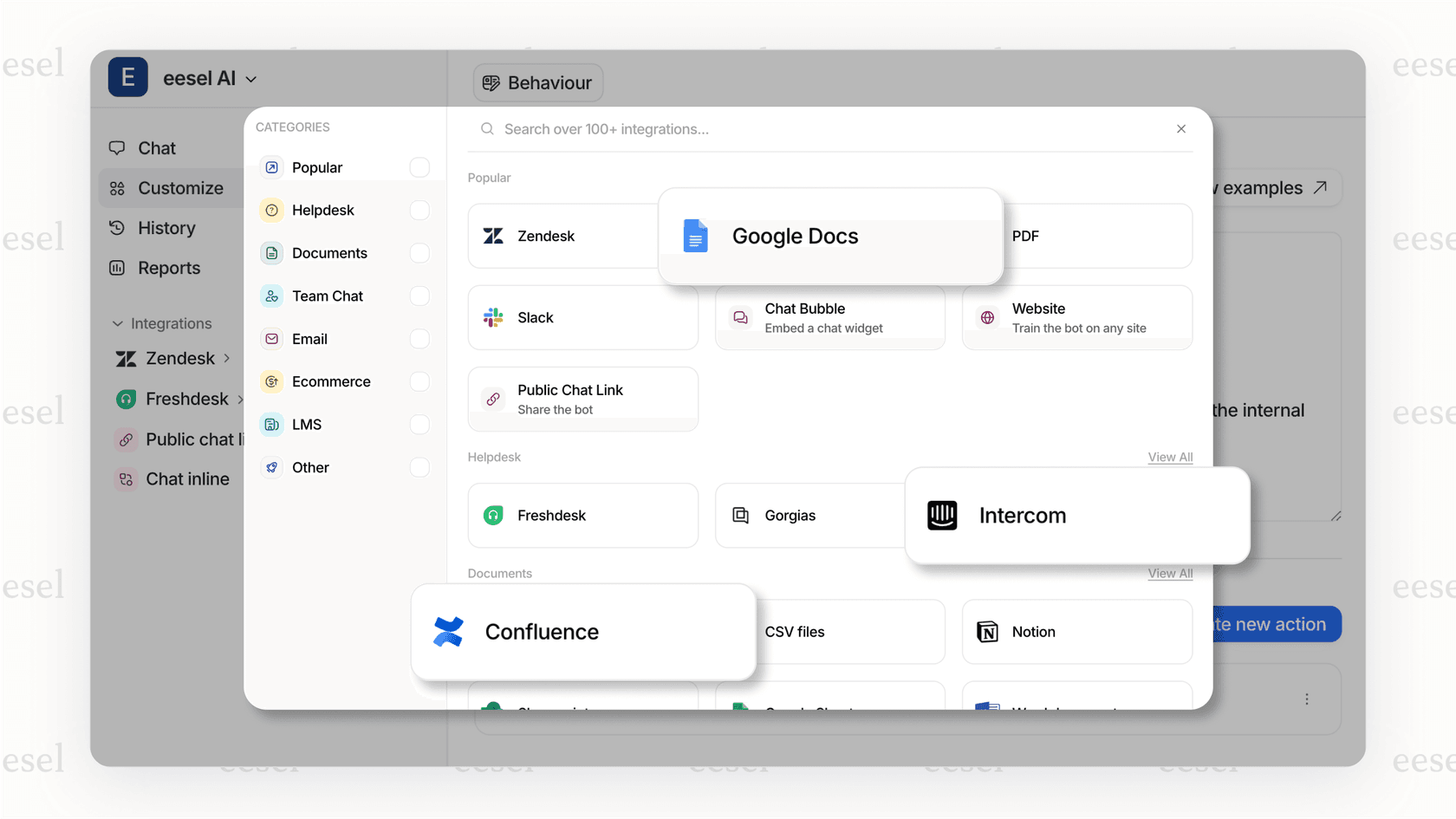Viewport: 1456px width, 819px height.
Task: Click the Public Chat Link icon
Action: point(493,400)
